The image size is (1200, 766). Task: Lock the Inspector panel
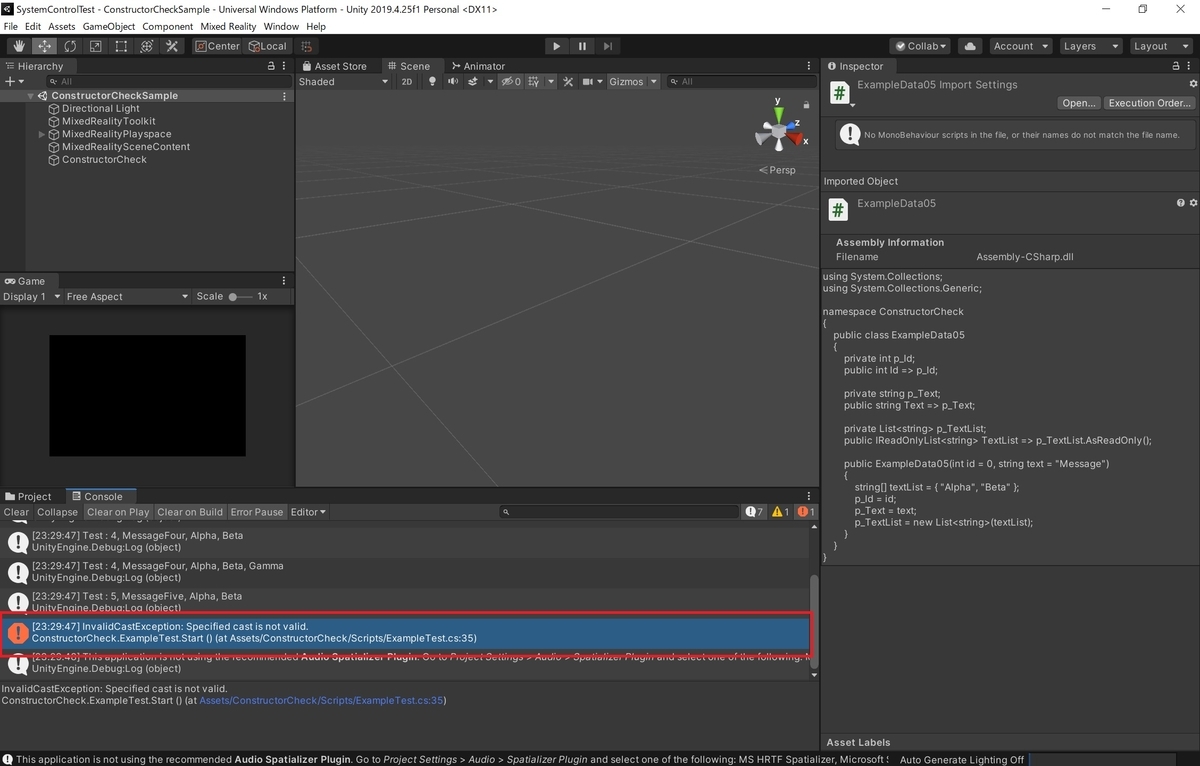pos(1177,66)
